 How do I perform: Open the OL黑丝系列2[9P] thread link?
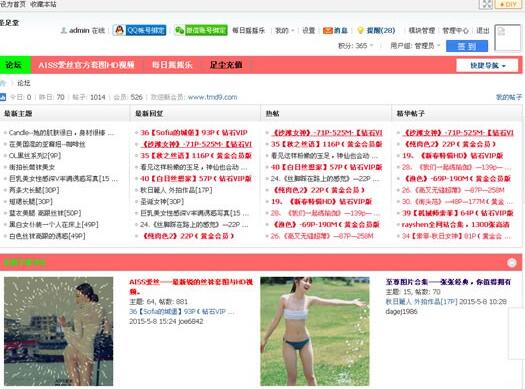(x=35, y=155)
